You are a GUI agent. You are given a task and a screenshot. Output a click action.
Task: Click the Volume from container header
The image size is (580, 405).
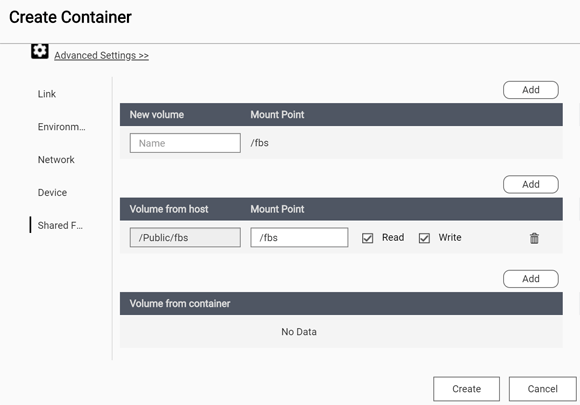pyautogui.click(x=180, y=304)
